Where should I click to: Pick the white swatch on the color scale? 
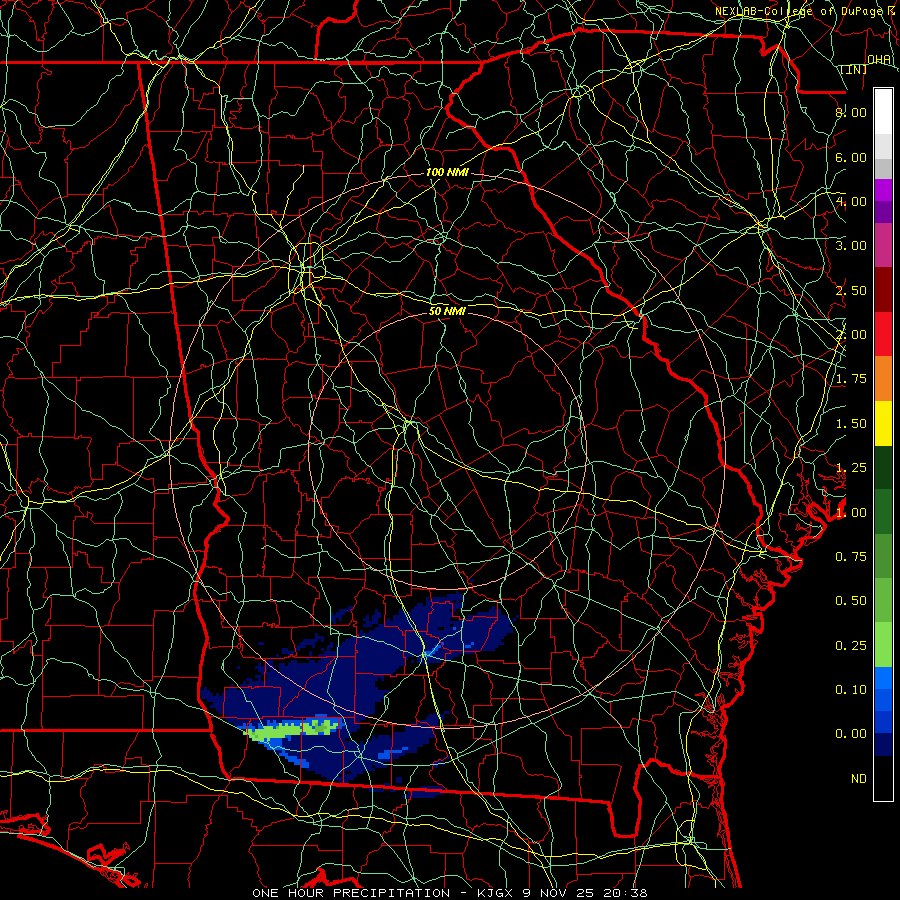coord(883,112)
